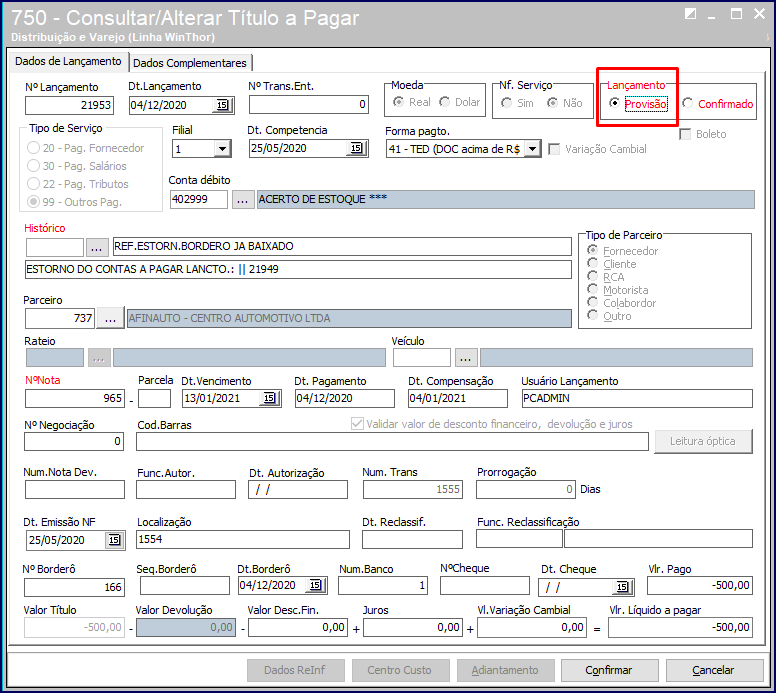Open Conta débito lookup ellipsis button
The image size is (776, 693).
click(242, 199)
